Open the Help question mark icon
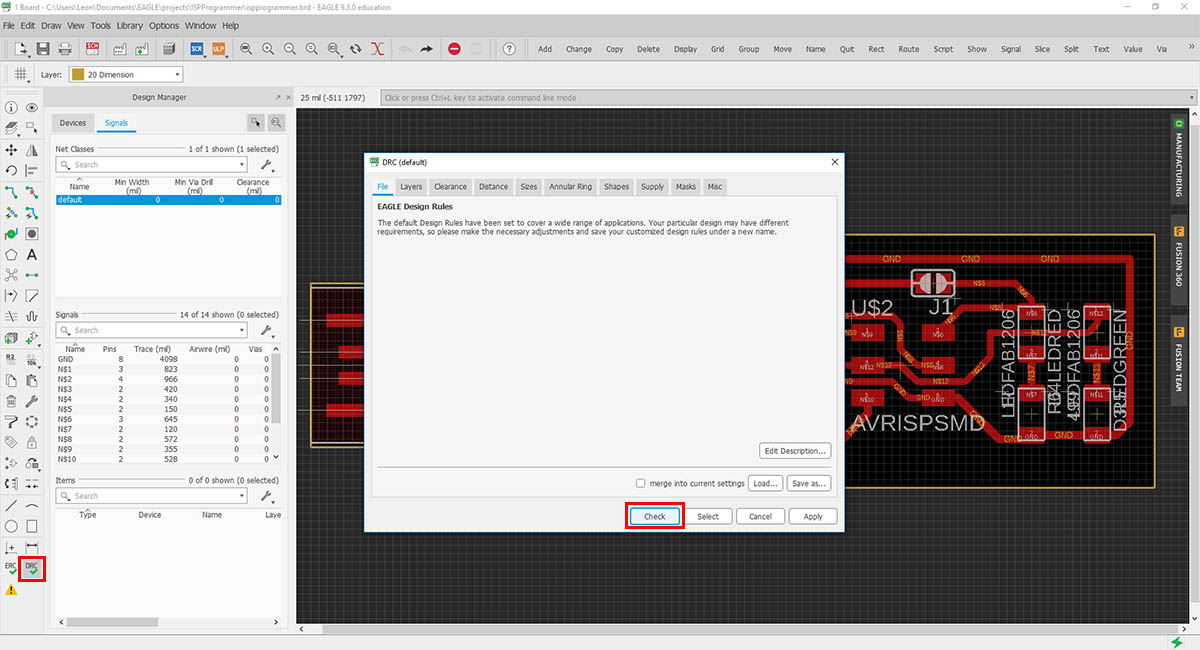 tap(509, 49)
